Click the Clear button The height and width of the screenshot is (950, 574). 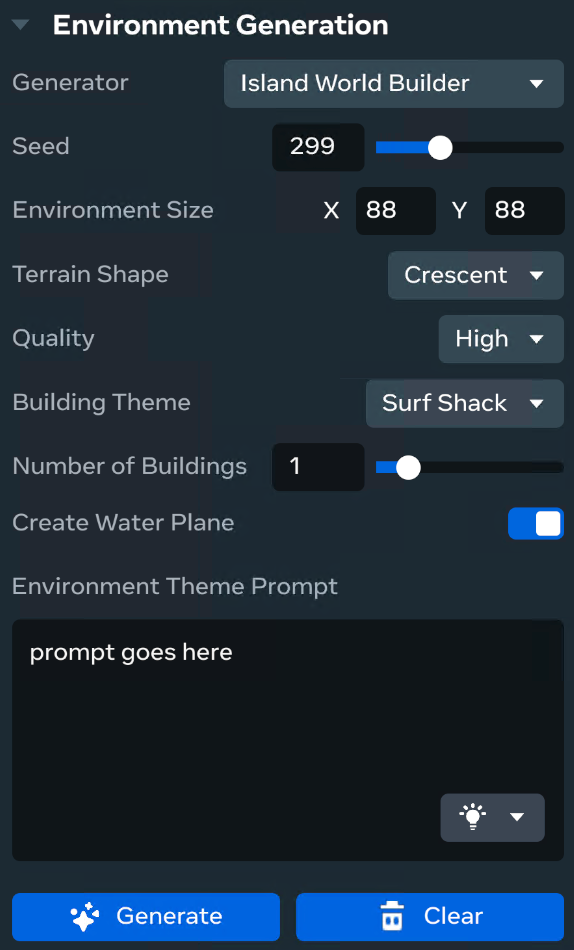430,917
